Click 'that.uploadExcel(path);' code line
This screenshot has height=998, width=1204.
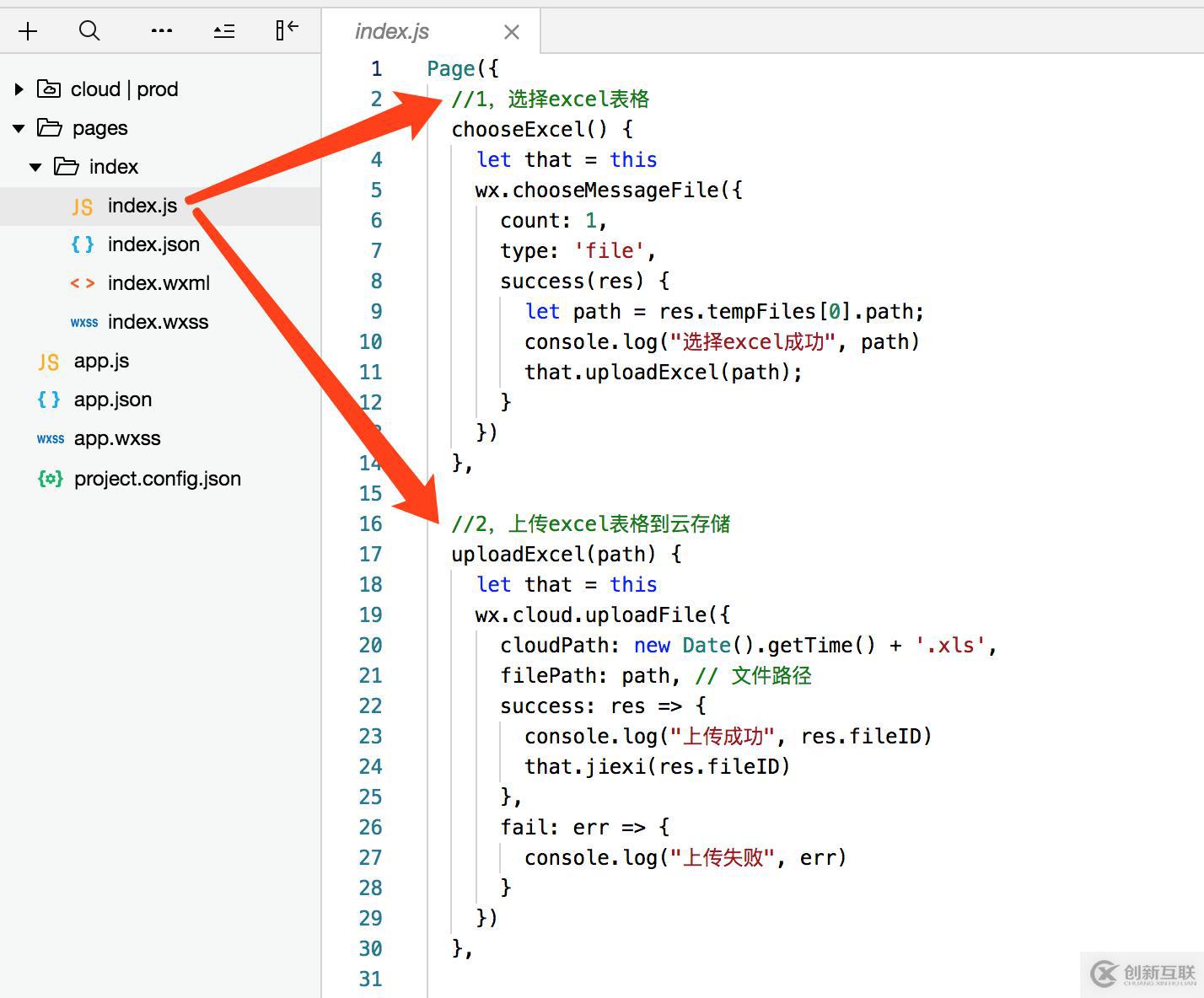pos(664,373)
